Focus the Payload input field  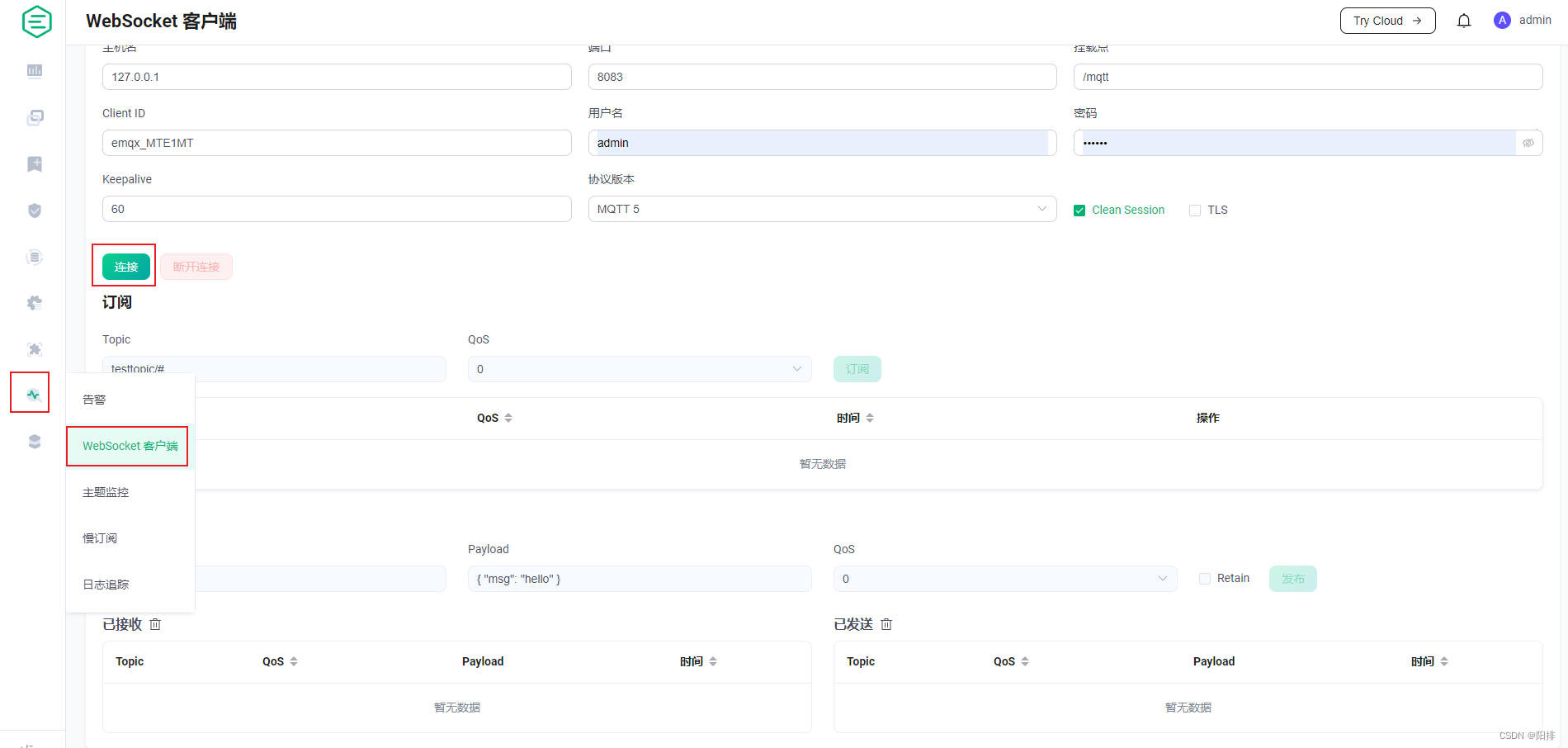[640, 579]
